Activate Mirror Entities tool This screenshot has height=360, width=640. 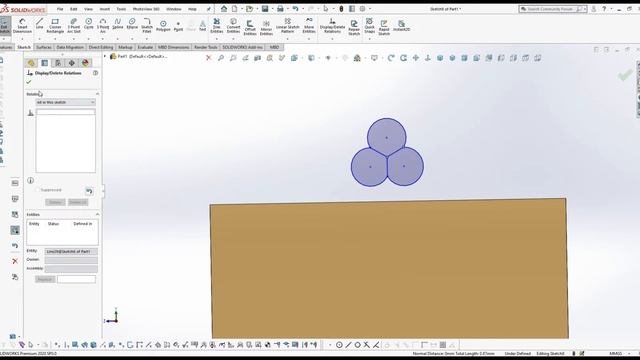coord(266,28)
